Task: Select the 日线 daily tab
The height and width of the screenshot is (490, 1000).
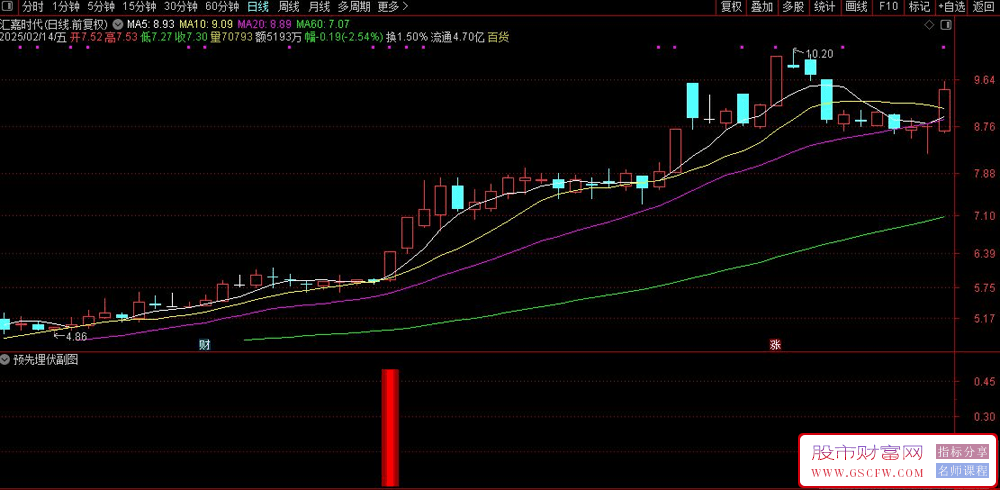Action: coord(258,7)
